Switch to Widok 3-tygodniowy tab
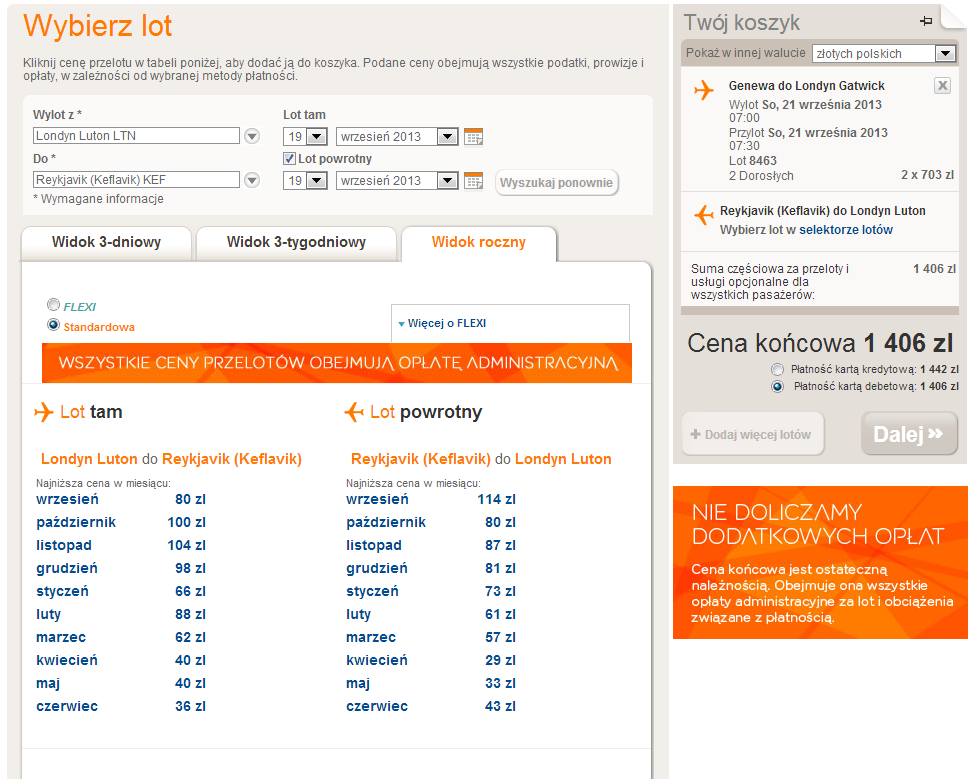 pos(296,243)
